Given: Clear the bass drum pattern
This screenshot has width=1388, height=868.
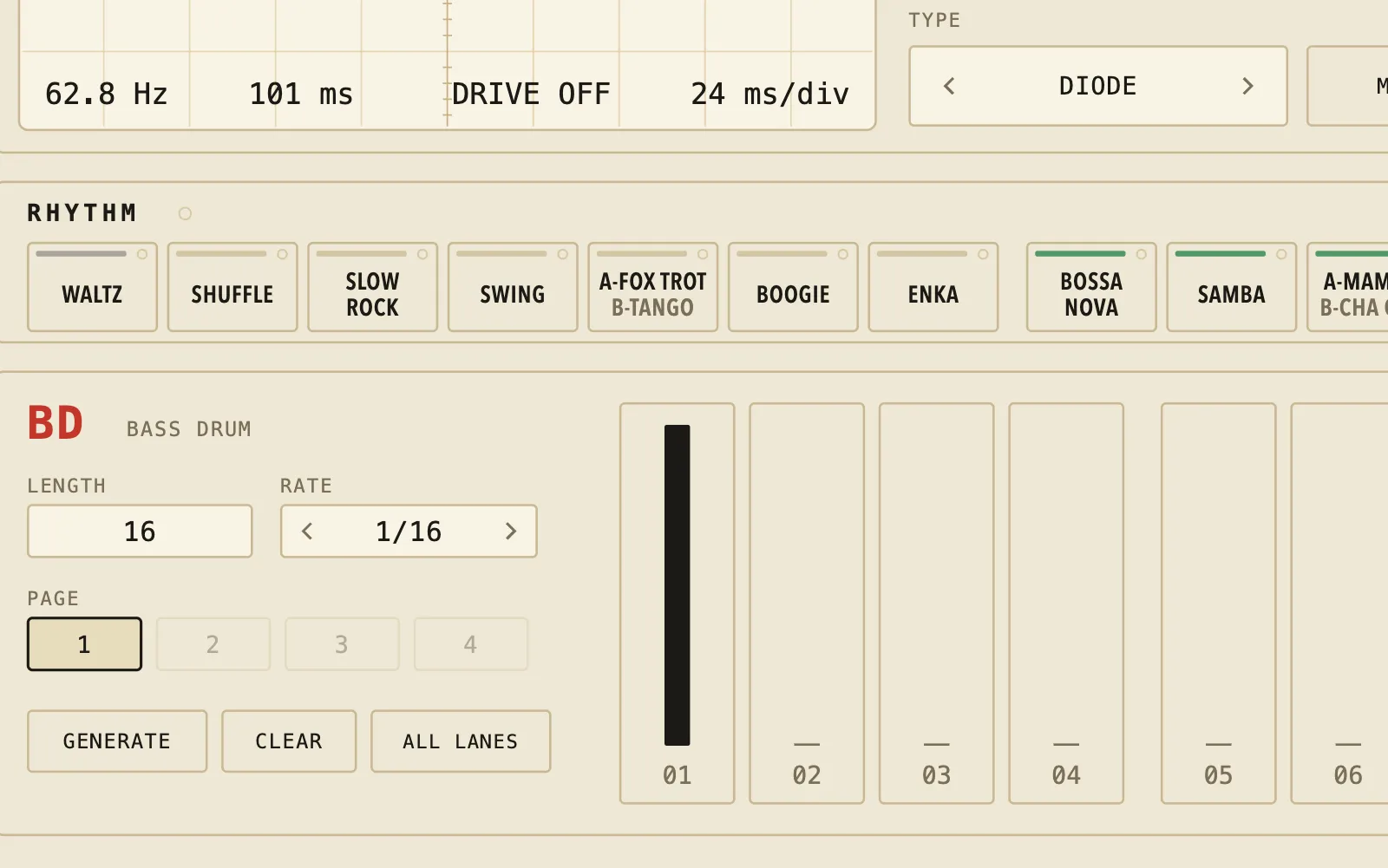Looking at the screenshot, I should tap(289, 741).
